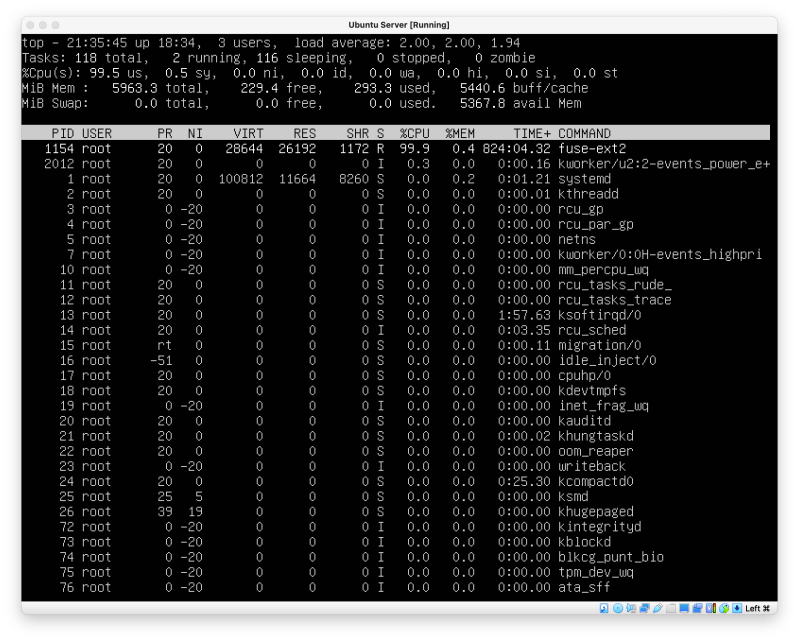Select the kthreadd process name
The width and height of the screenshot is (799, 641).
tap(588, 194)
